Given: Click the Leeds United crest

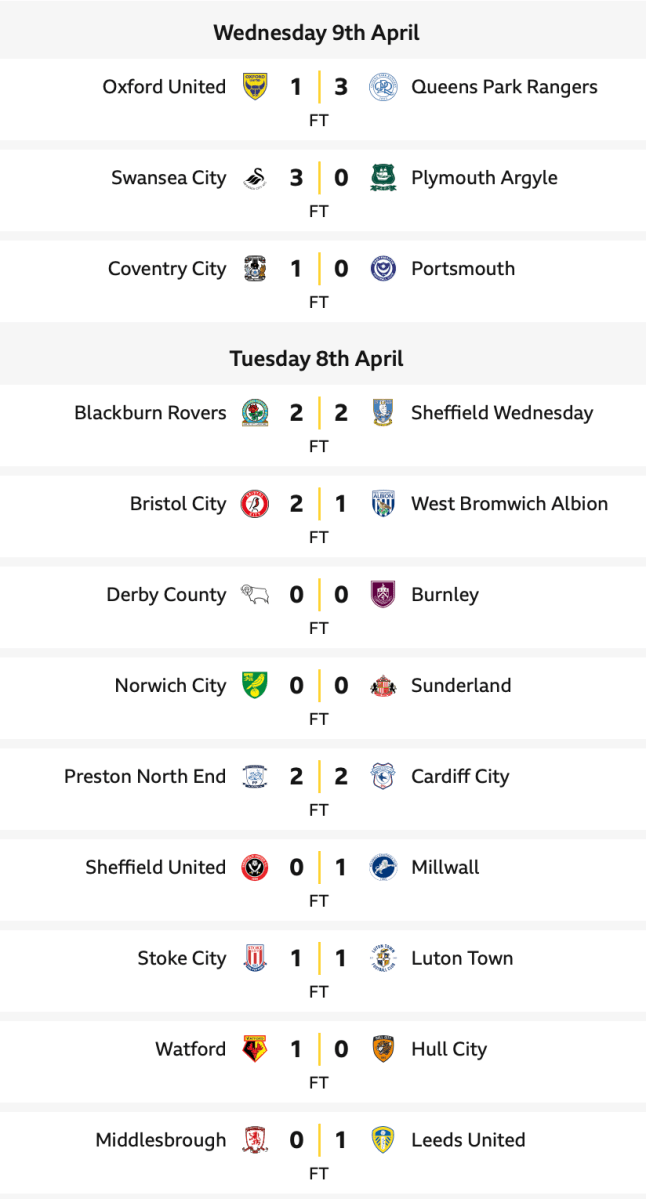Looking at the screenshot, I should click(x=382, y=1141).
